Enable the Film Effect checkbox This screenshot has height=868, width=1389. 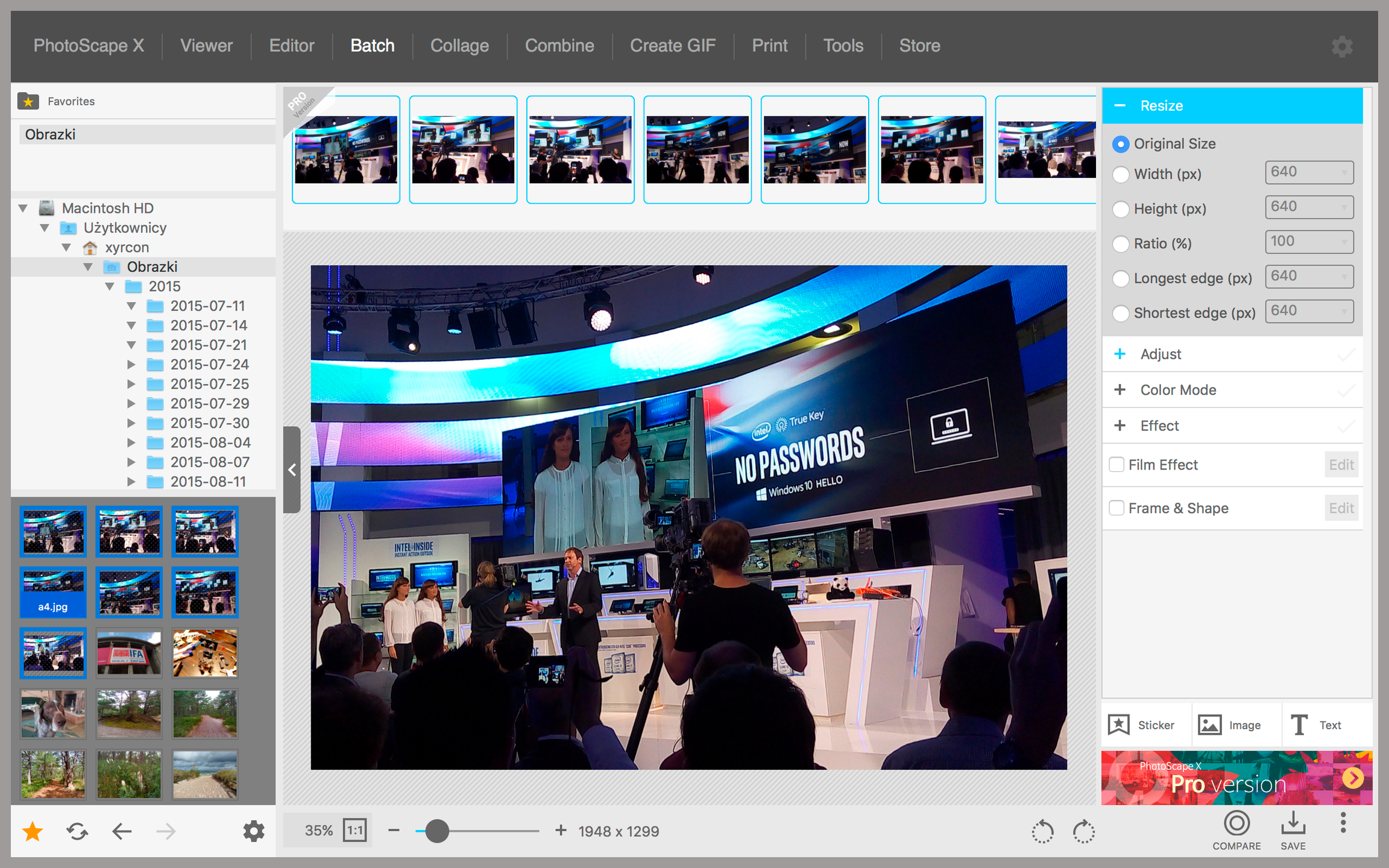pyautogui.click(x=1117, y=465)
